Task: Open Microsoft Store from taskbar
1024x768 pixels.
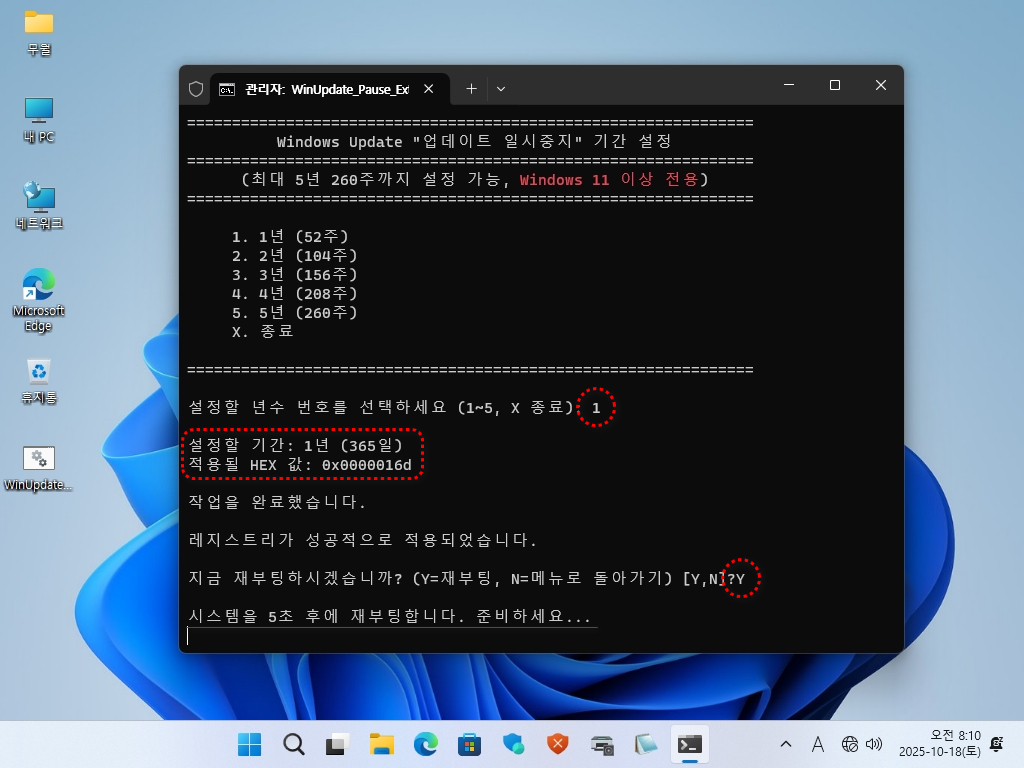Action: [469, 744]
